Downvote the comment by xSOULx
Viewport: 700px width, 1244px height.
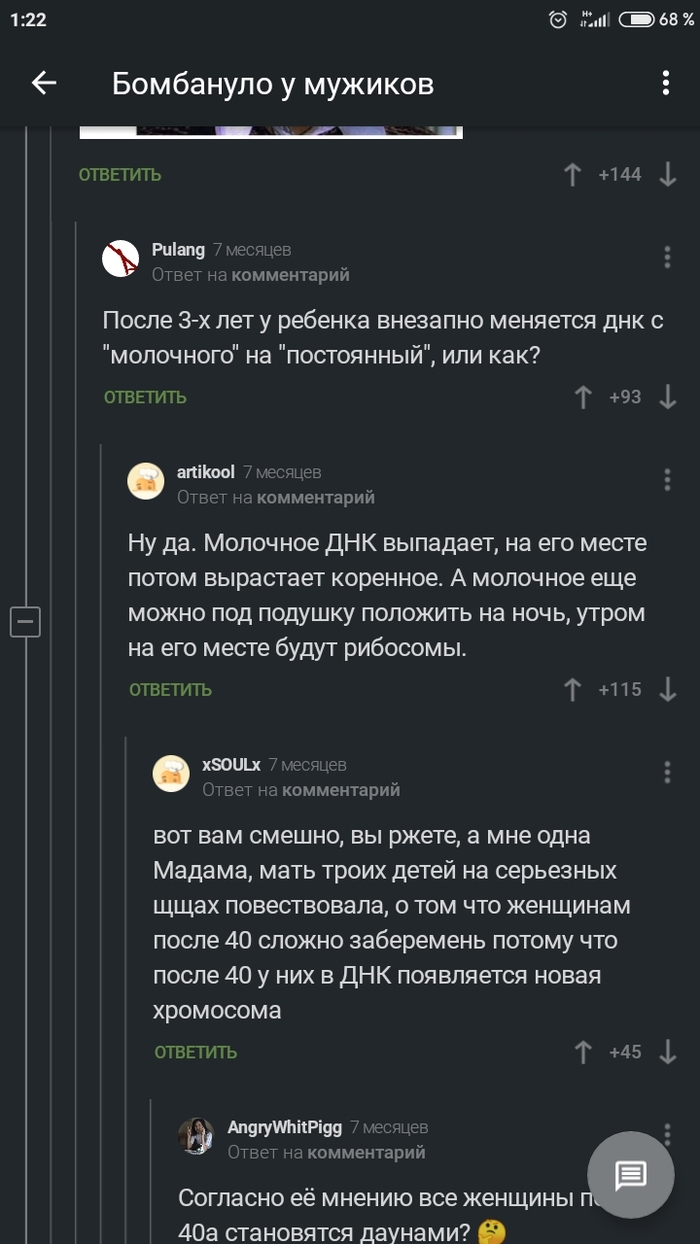pyautogui.click(x=668, y=1052)
